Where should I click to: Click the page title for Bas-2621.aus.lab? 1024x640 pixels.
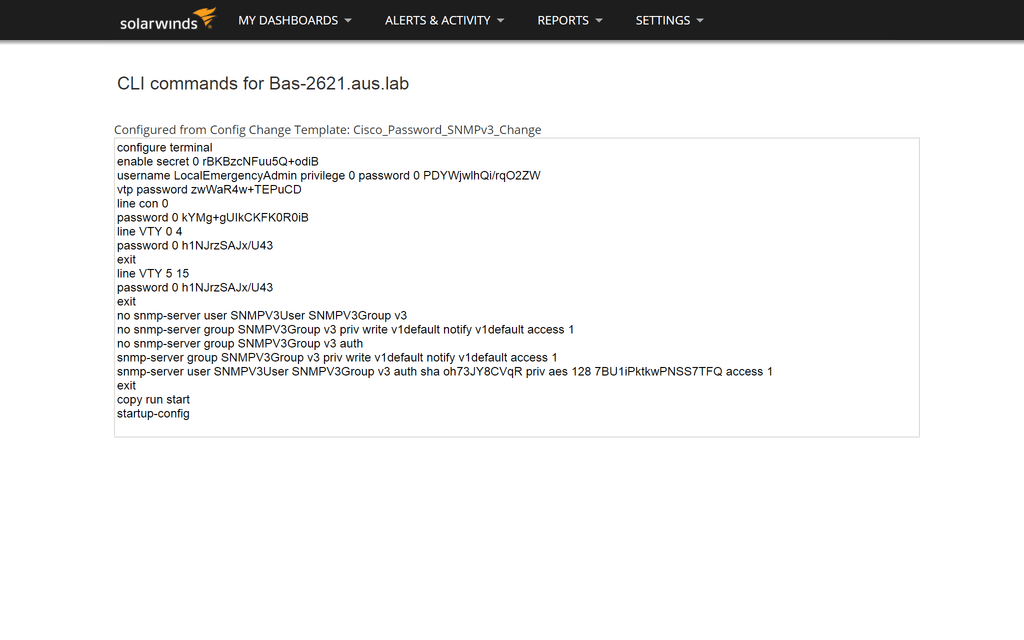(263, 84)
